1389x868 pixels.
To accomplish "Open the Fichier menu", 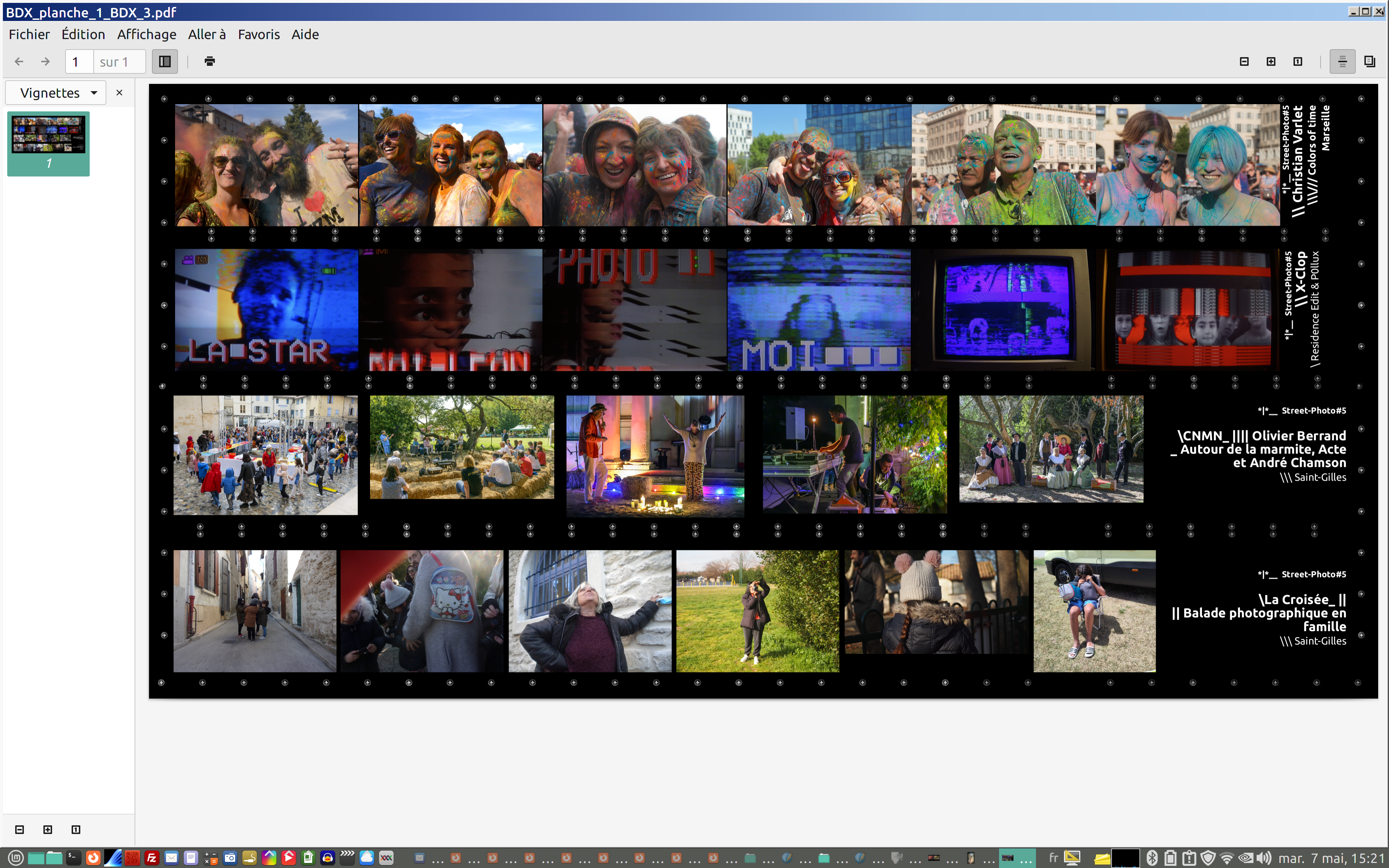I will [x=29, y=34].
